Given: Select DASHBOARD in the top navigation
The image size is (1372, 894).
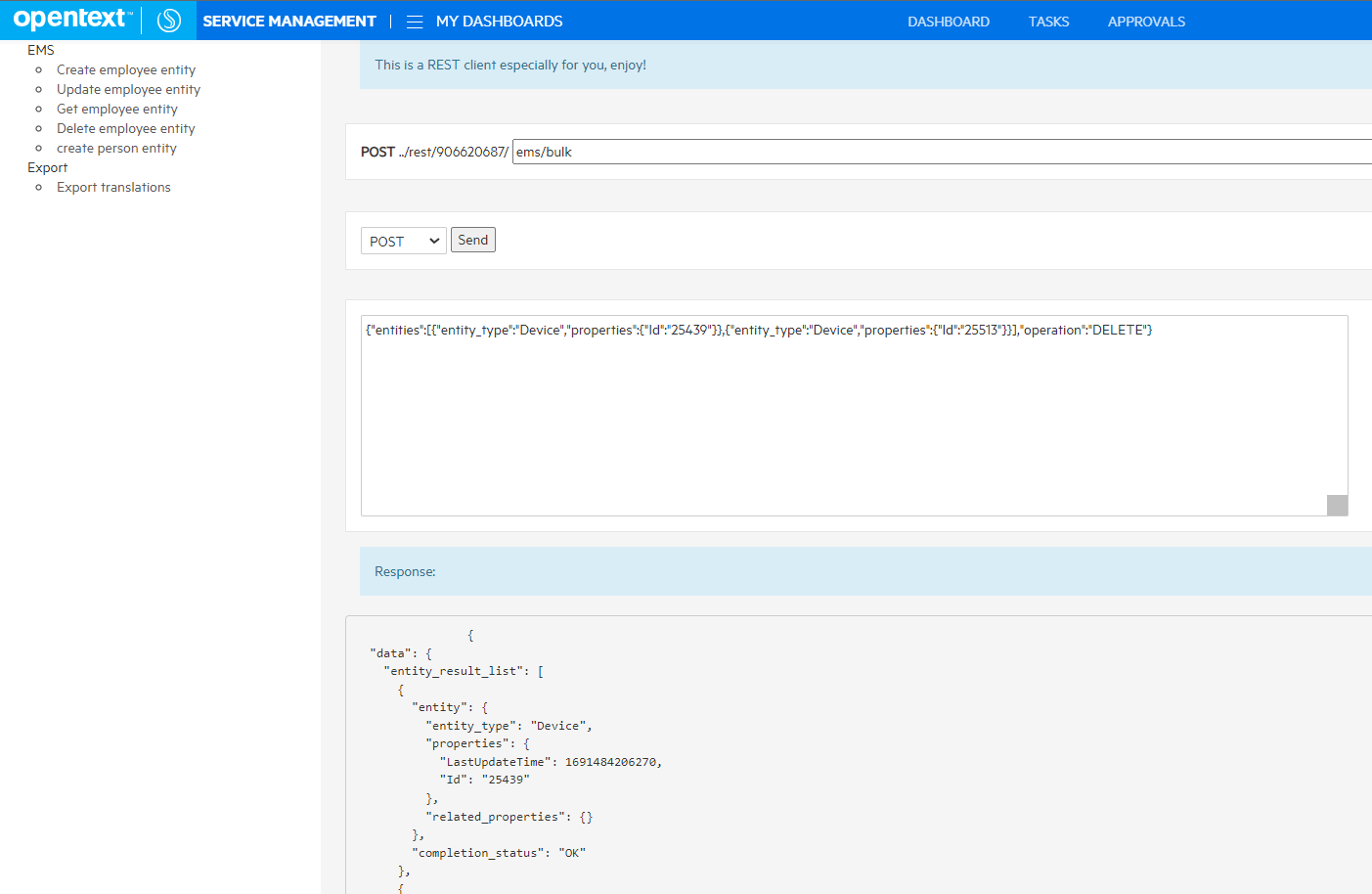Looking at the screenshot, I should pos(949,21).
